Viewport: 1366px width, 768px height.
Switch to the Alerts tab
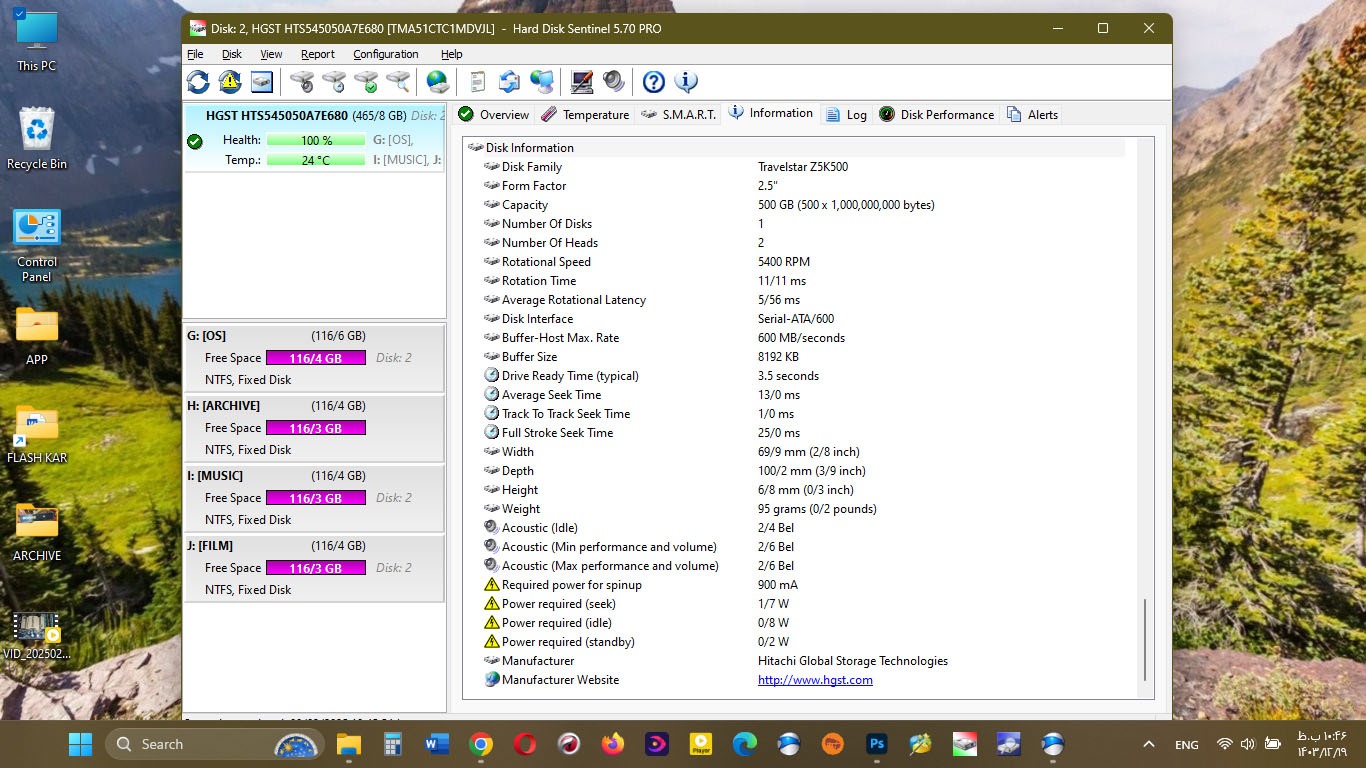(x=1032, y=115)
